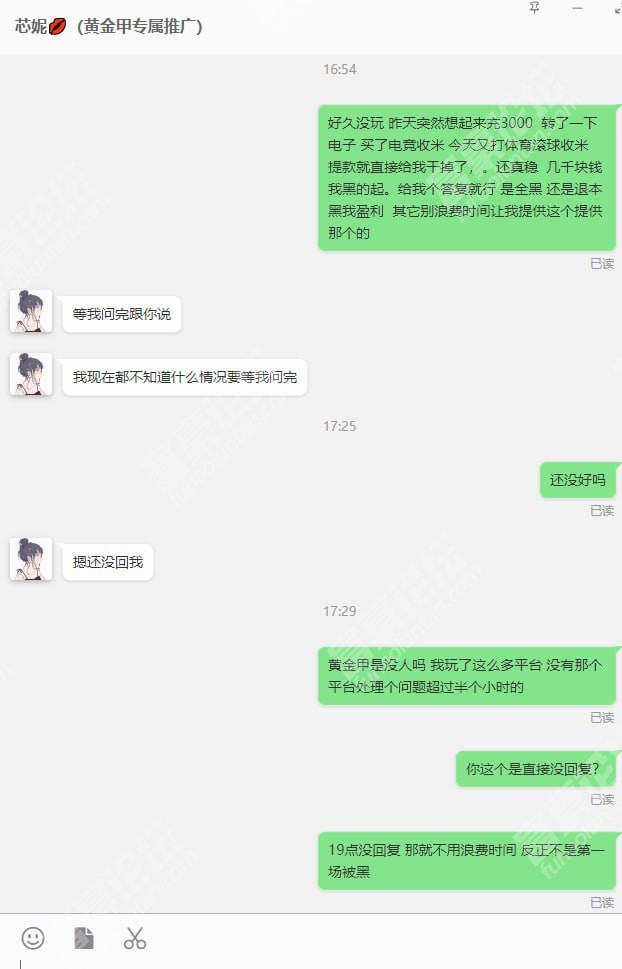Viewport: 622px width, 969px height.
Task: Click the white '摁还没回我' reply bubble
Action: click(108, 562)
